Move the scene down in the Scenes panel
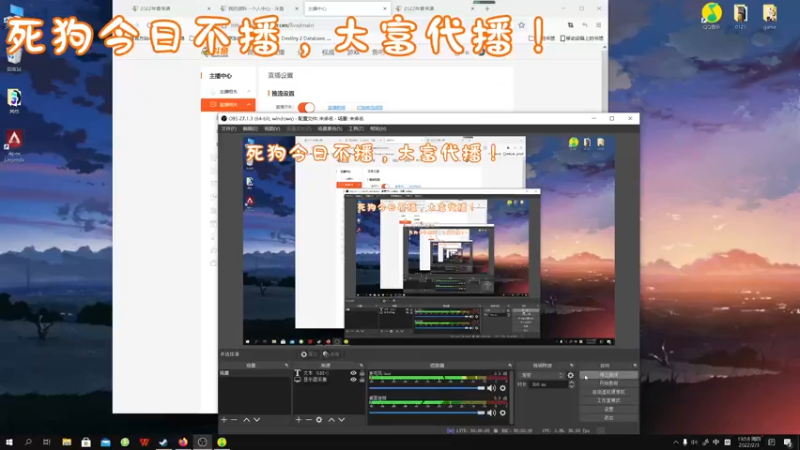 pos(257,419)
